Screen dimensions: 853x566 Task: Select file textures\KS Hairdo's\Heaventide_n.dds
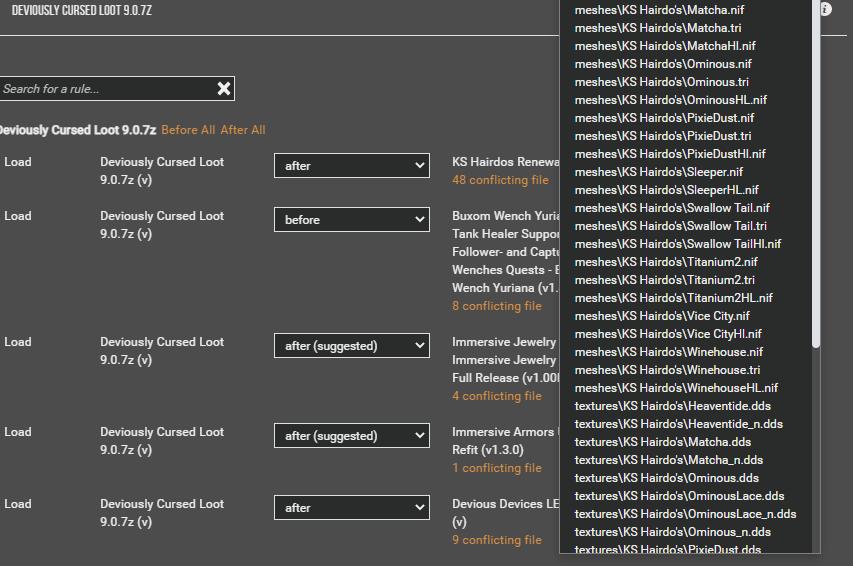click(679, 423)
